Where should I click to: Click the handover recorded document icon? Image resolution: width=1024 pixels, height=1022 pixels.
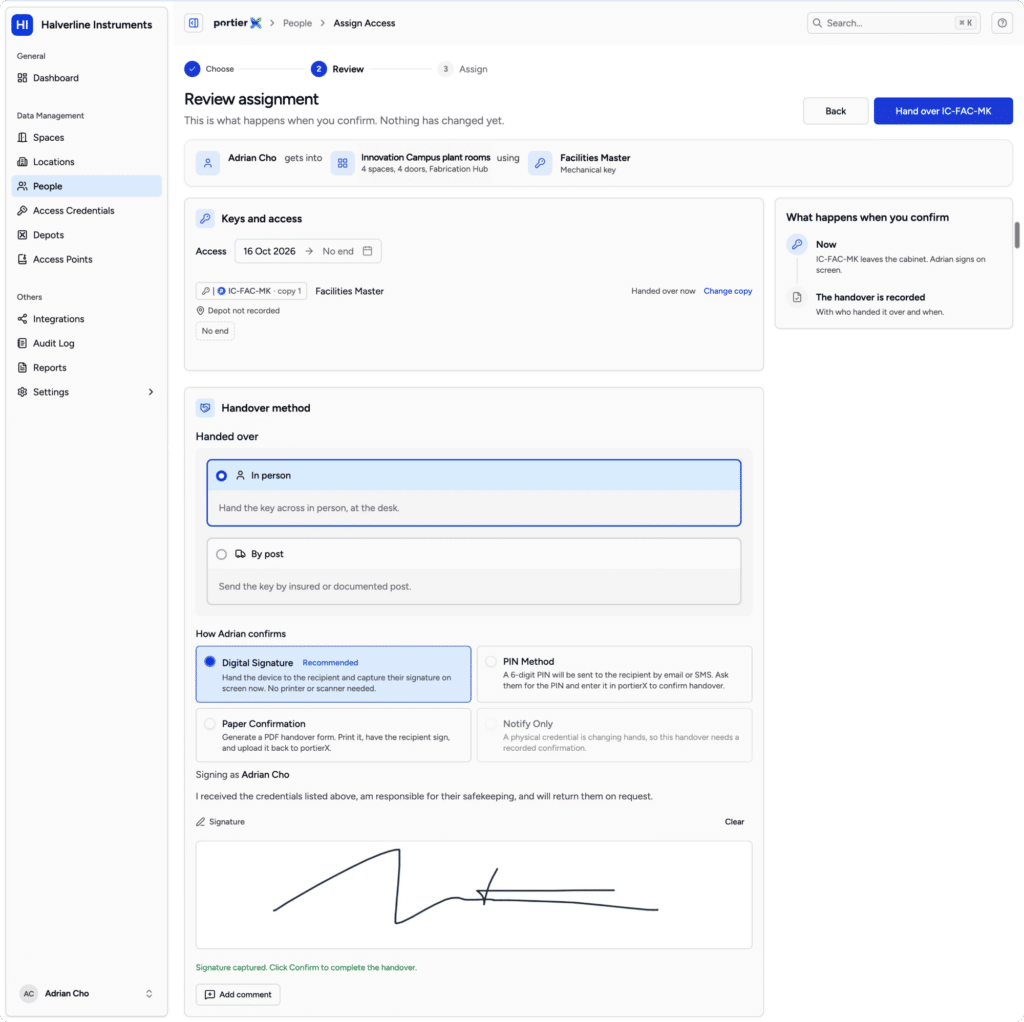coord(797,297)
